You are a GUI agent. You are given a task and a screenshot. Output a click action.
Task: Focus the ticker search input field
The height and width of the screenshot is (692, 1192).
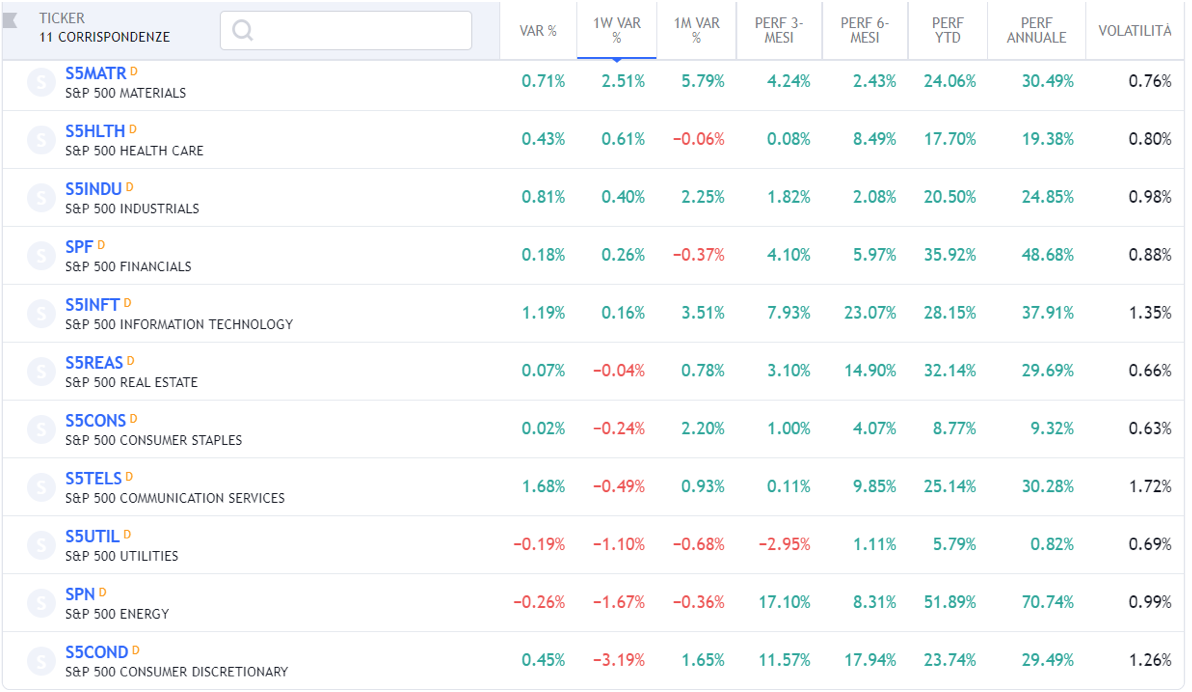click(x=360, y=30)
